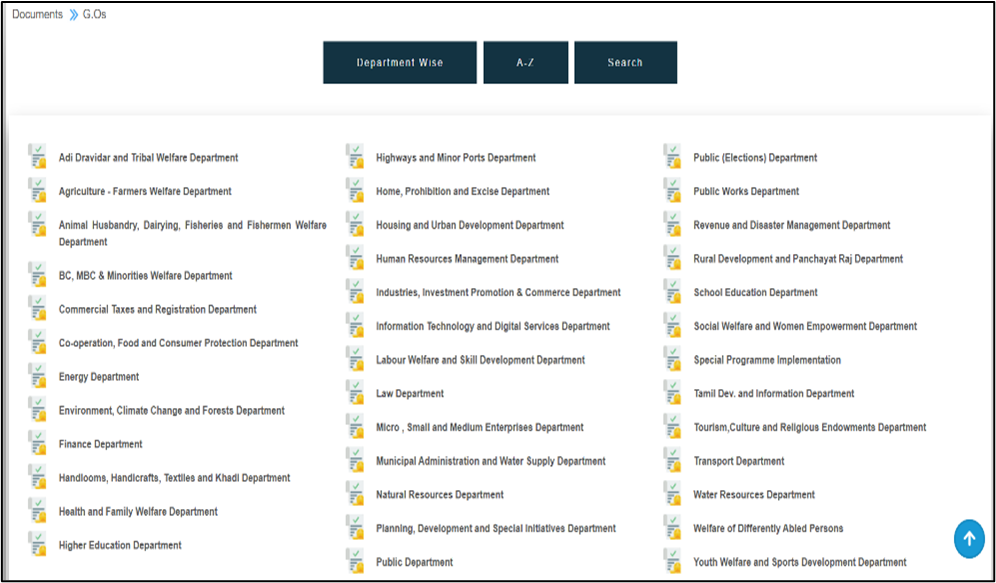Open Social Welfare and Women Empowerment Department

coord(805,326)
